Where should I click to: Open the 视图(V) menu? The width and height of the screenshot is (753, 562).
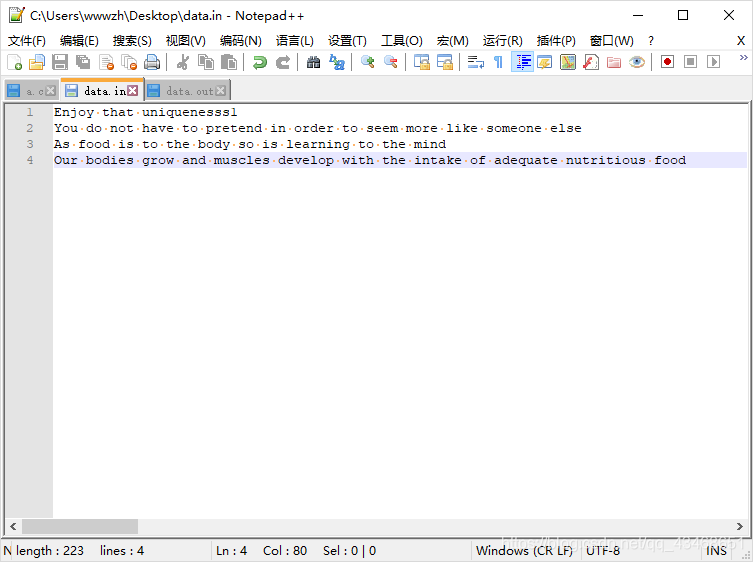[x=185, y=41]
